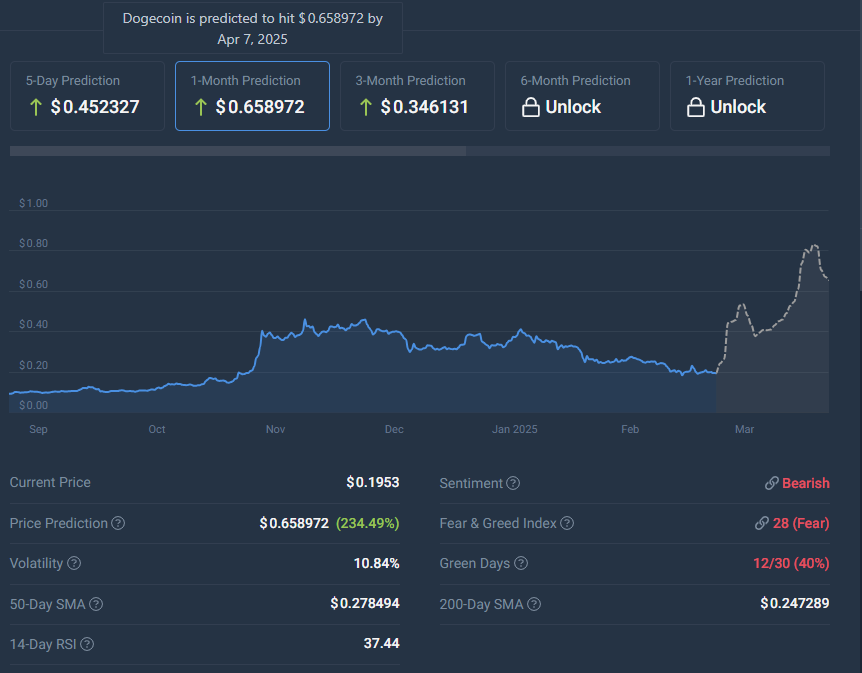Open the Bearish sentiment link

(797, 484)
